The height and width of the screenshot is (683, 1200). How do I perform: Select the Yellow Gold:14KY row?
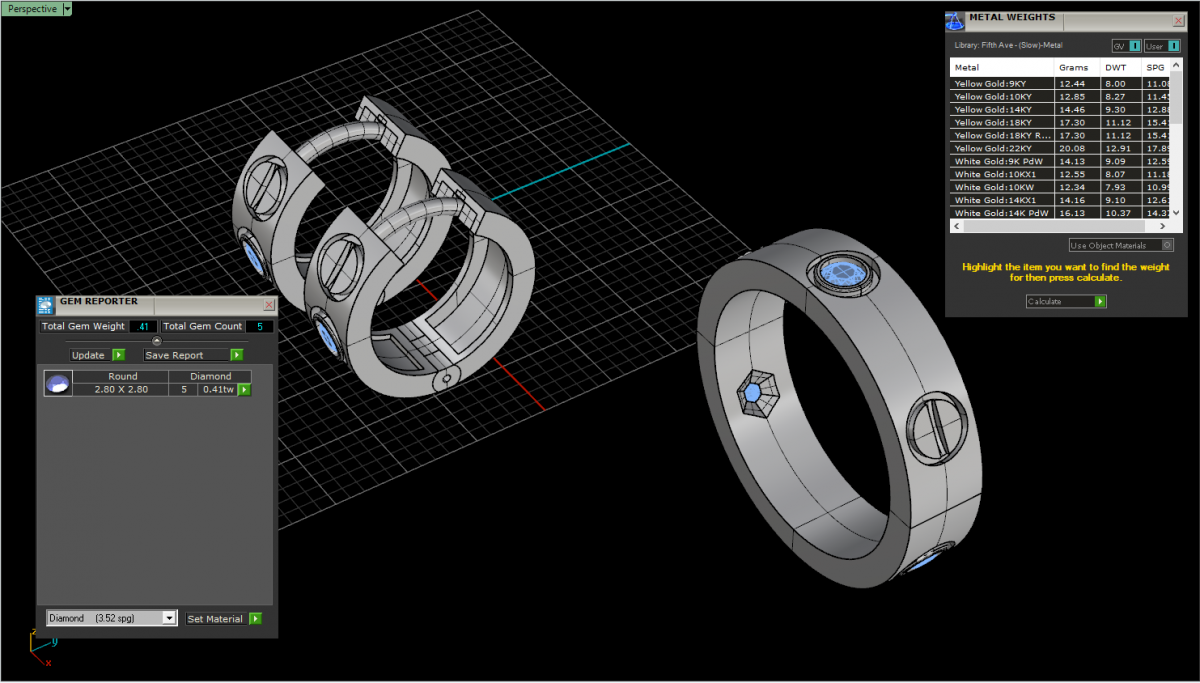click(1001, 109)
